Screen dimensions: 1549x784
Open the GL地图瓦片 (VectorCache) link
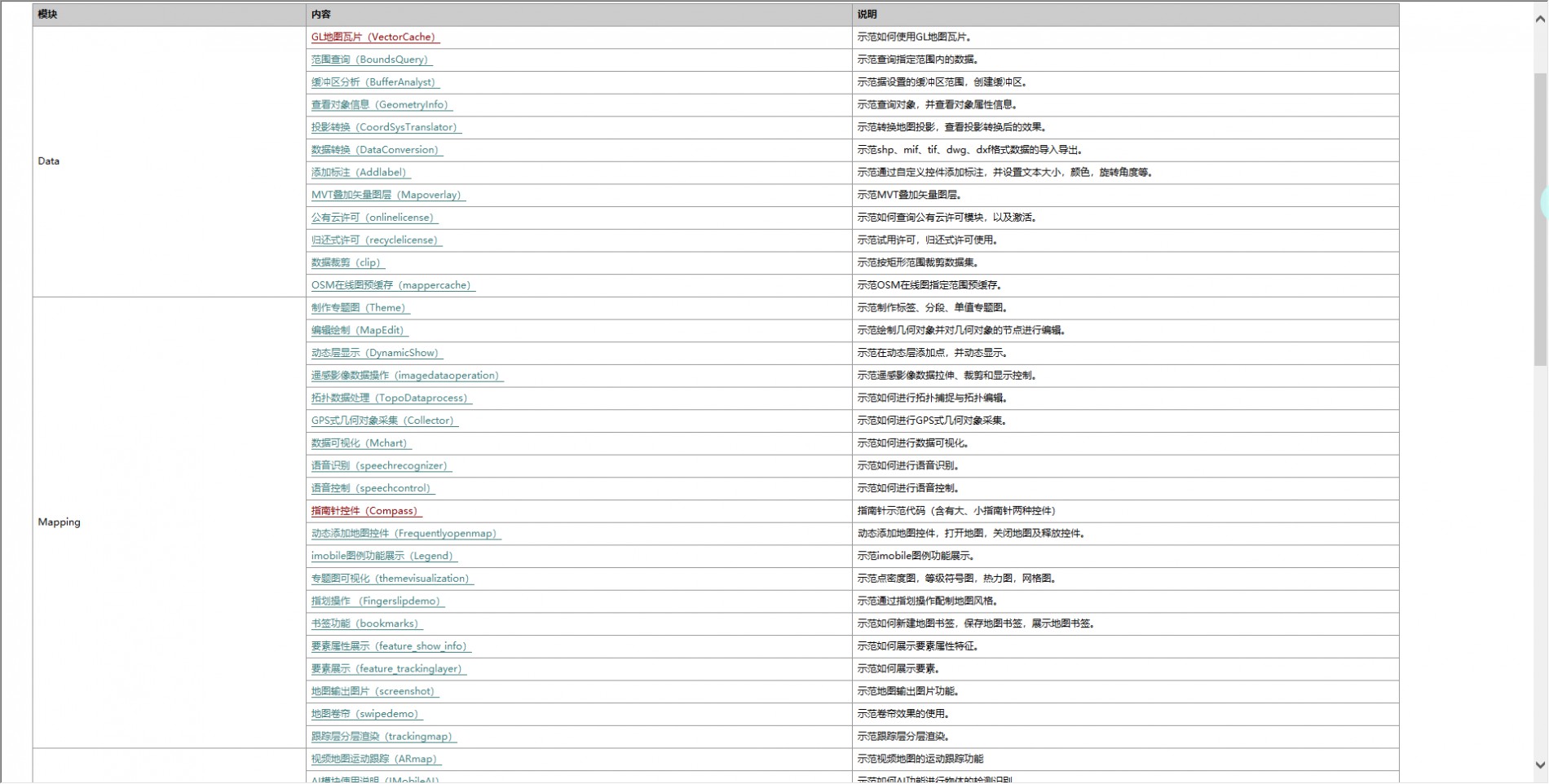coord(374,37)
